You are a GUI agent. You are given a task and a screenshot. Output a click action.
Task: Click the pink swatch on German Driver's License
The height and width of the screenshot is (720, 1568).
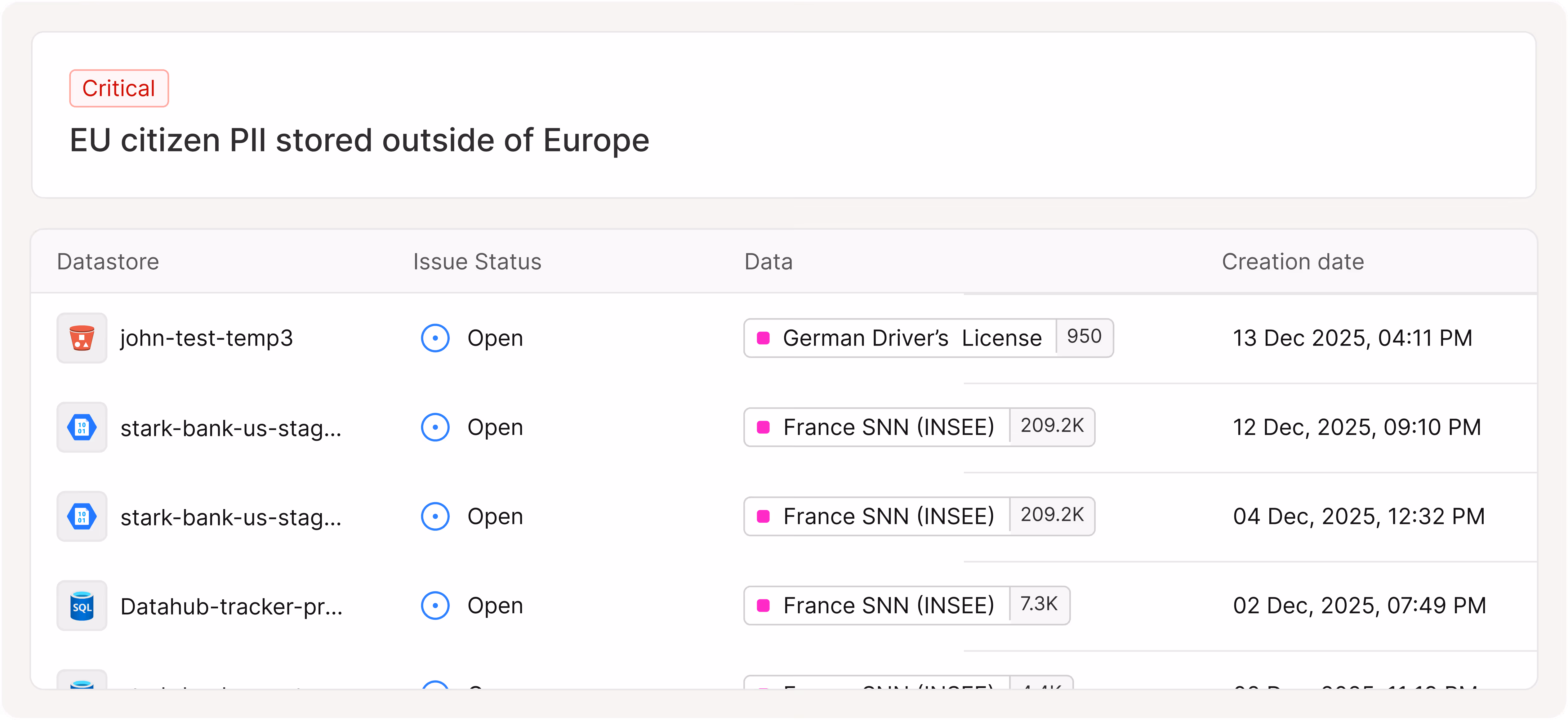pyautogui.click(x=763, y=338)
